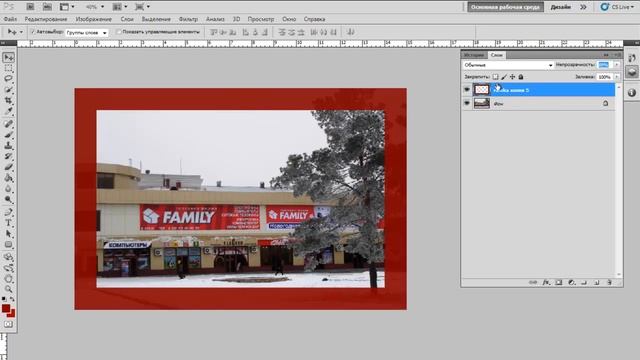Toggle the Автовыбор checkbox
Screen dimensions: 640x360
pos(33,32)
